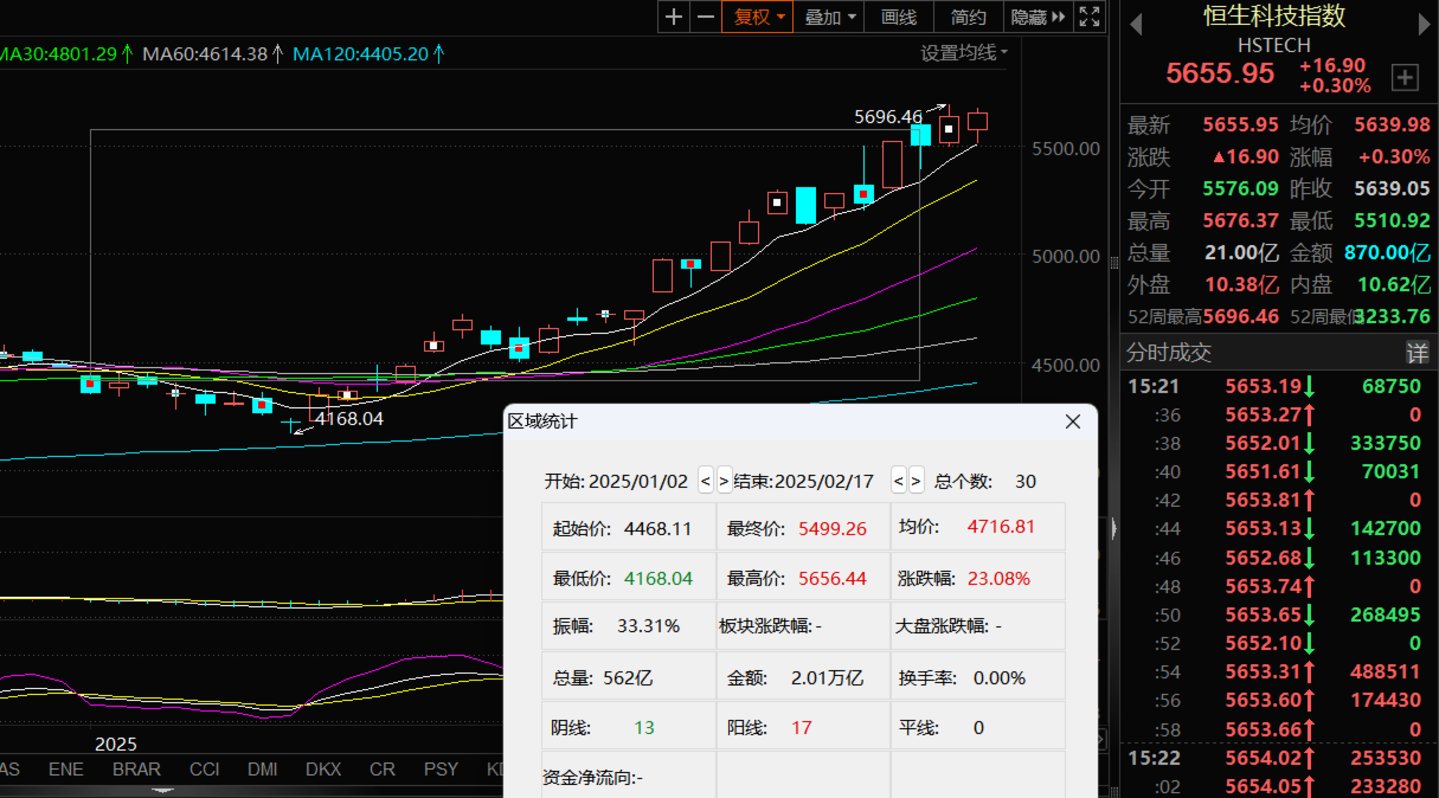
Task: Click the 画线 drawing tool button
Action: coord(898,17)
